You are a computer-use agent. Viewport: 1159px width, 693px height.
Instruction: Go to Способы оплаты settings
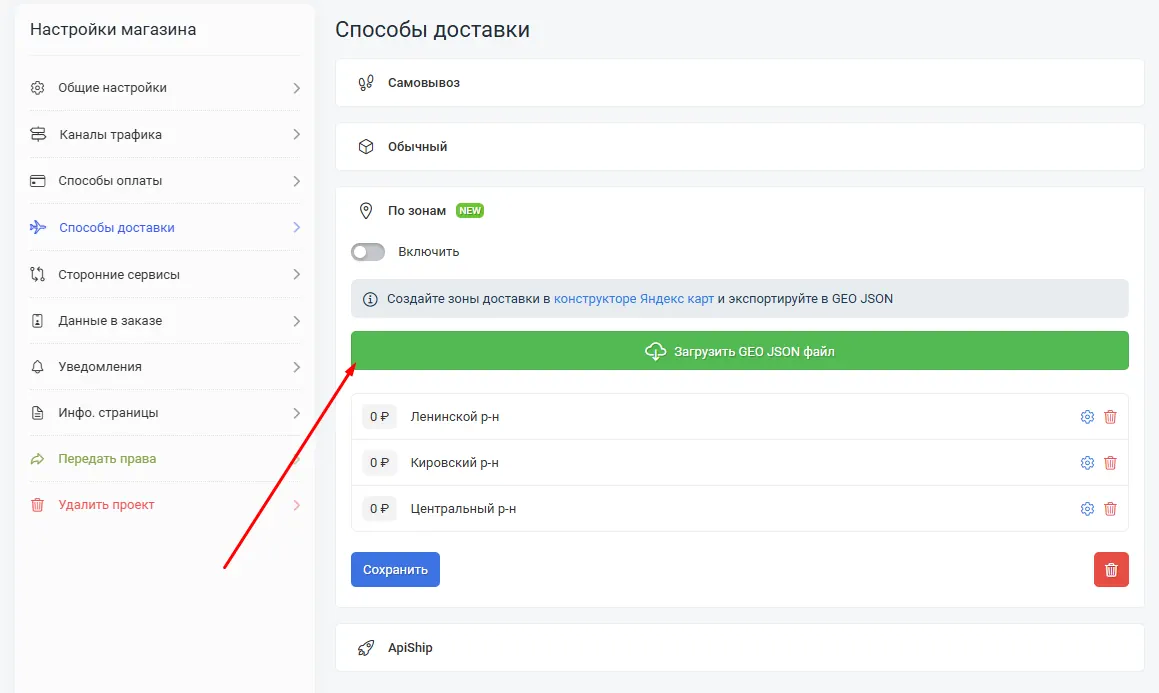[x=110, y=181]
